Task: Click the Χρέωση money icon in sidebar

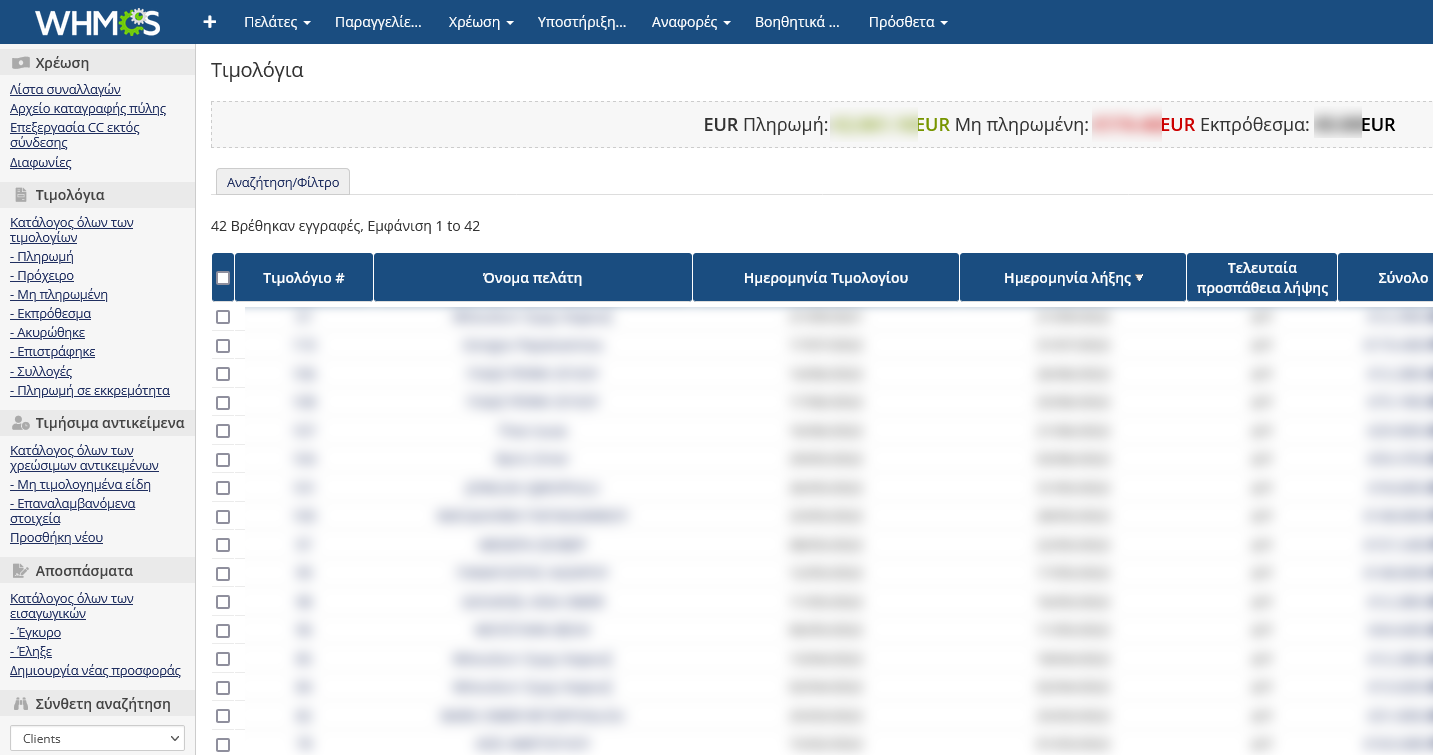Action: 20,63
